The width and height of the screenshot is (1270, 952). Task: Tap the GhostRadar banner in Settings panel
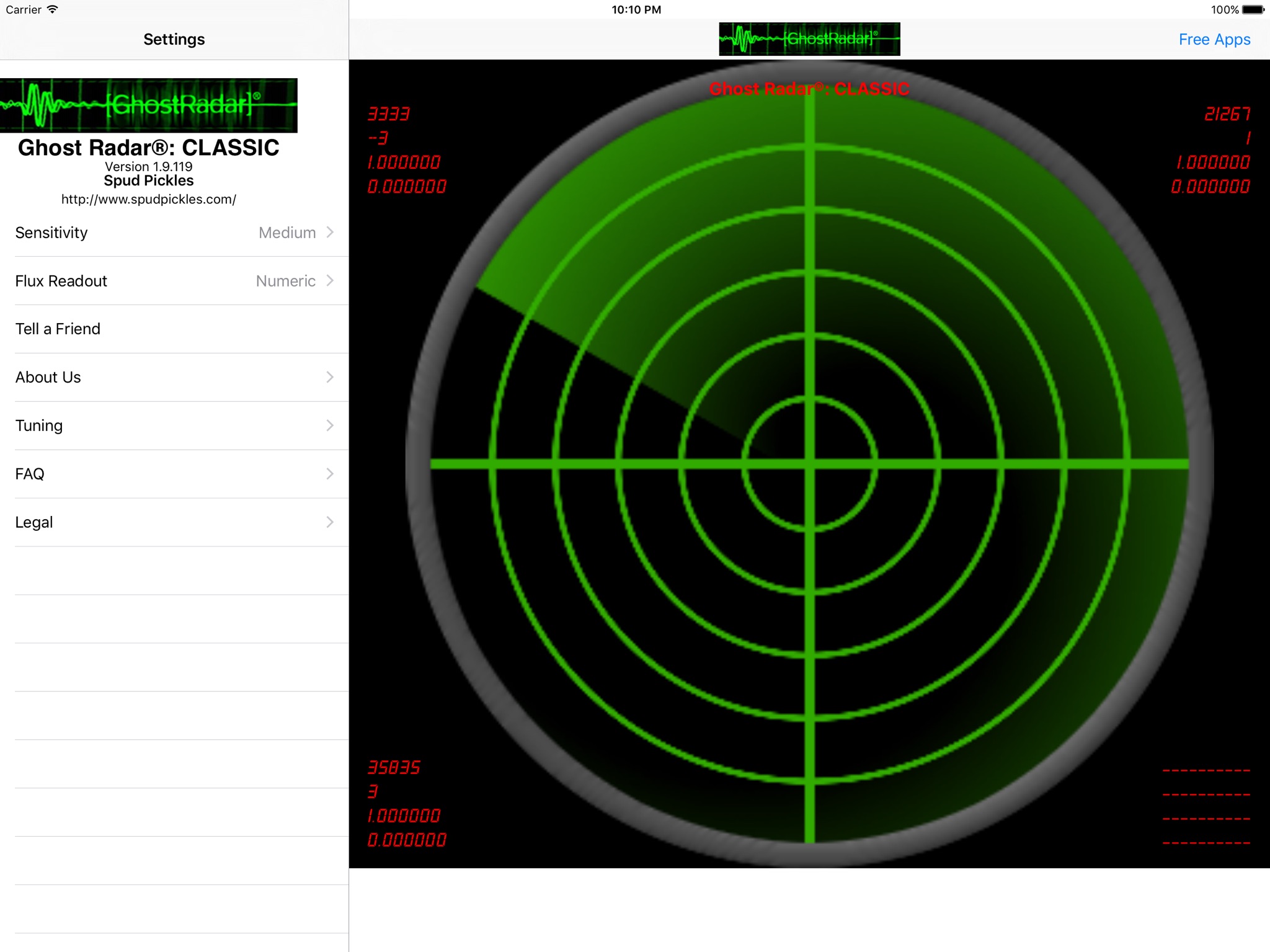[149, 105]
